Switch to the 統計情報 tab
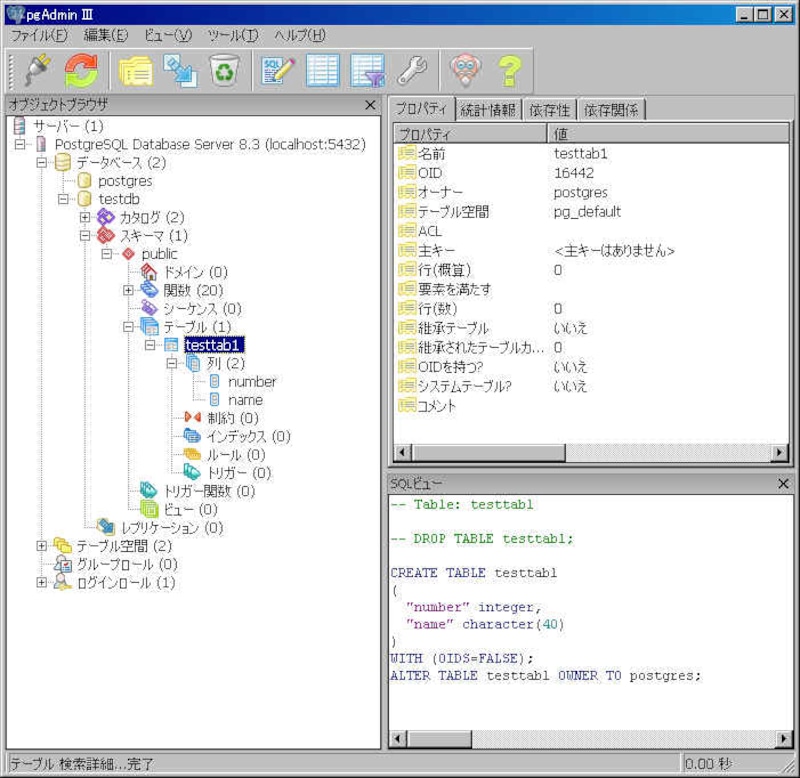This screenshot has width=800, height=778. tap(489, 110)
